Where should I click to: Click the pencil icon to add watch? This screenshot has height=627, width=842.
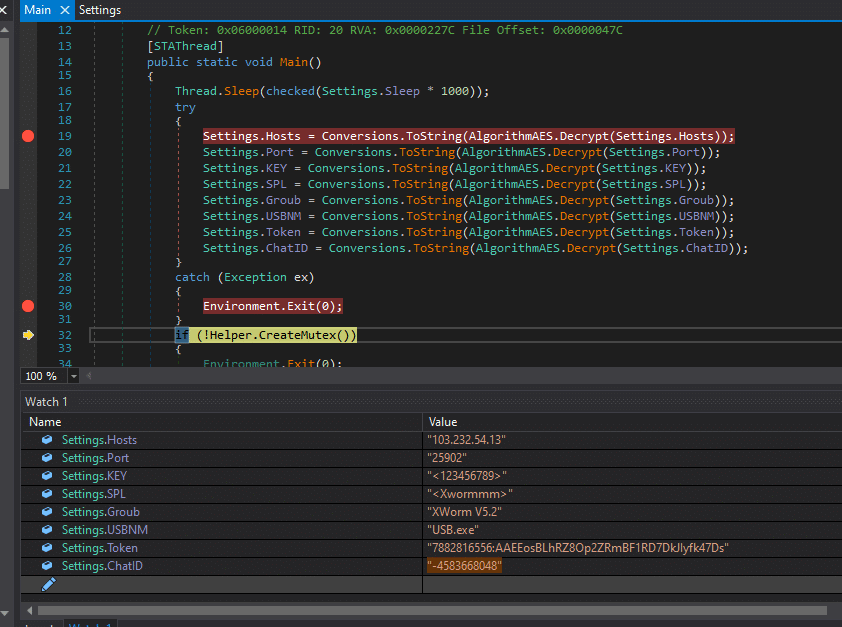48,584
